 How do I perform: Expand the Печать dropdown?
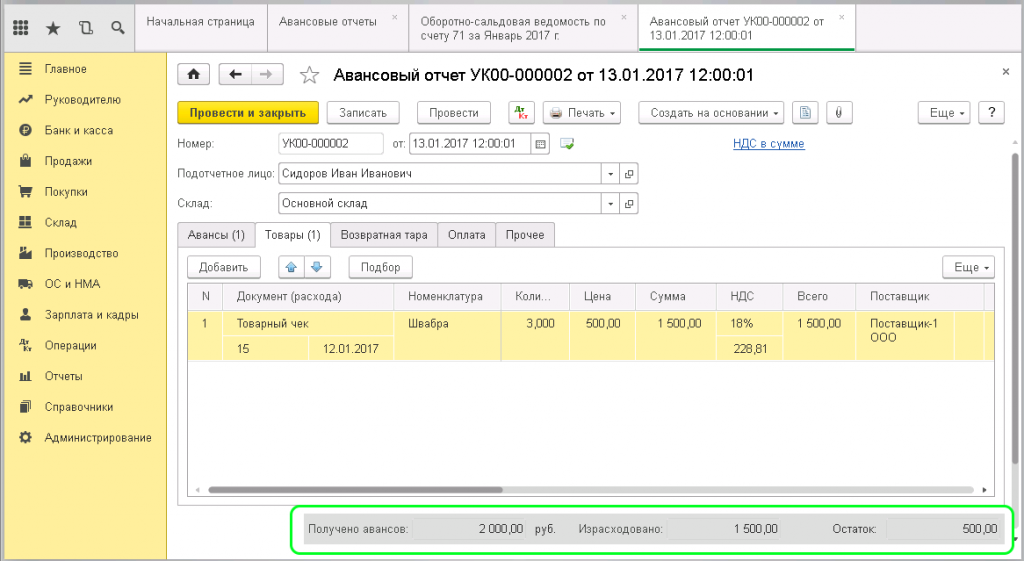[x=582, y=113]
